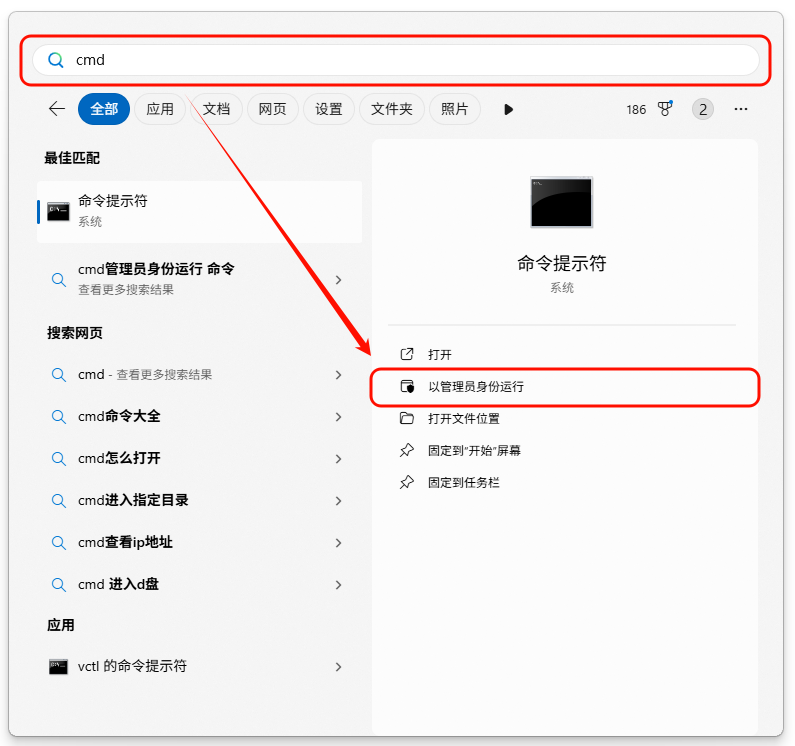The image size is (795, 746).
Task: Click the vctl command prompt app icon
Action: tap(58, 666)
